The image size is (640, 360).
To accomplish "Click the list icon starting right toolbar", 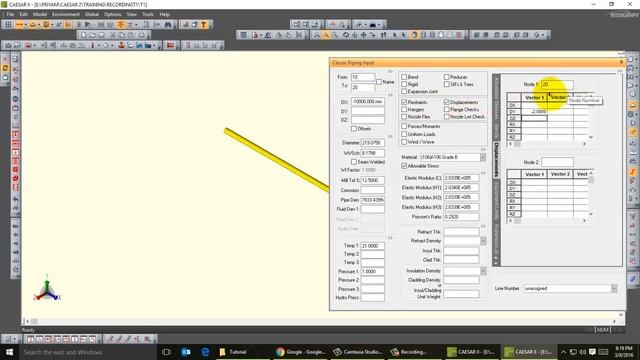I will pos(243,35).
